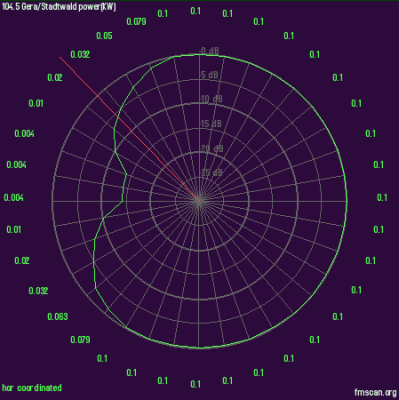Click the 0.063 power value label
This screenshot has height=400, width=399.
tap(58, 316)
